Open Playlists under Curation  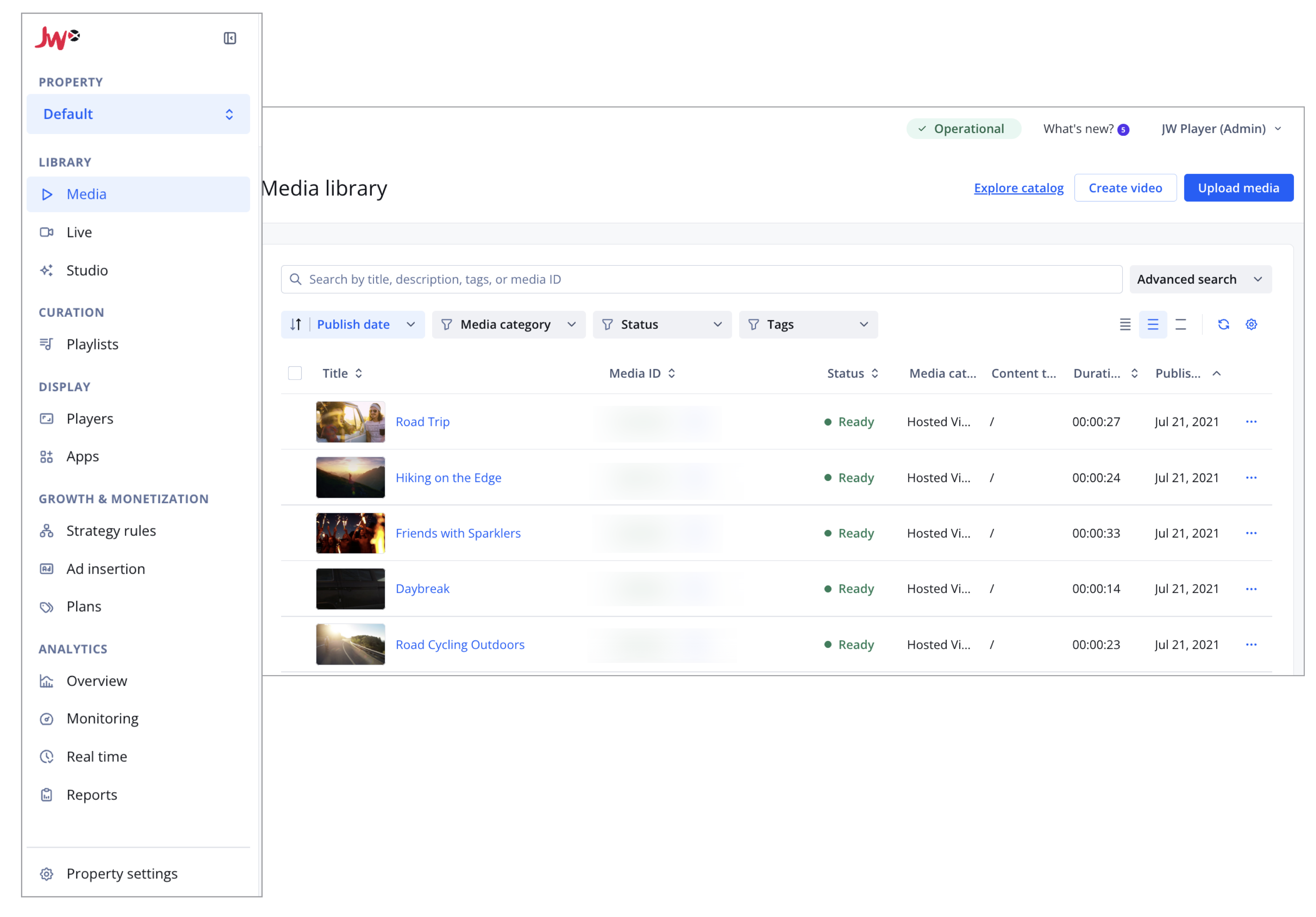tap(138, 344)
